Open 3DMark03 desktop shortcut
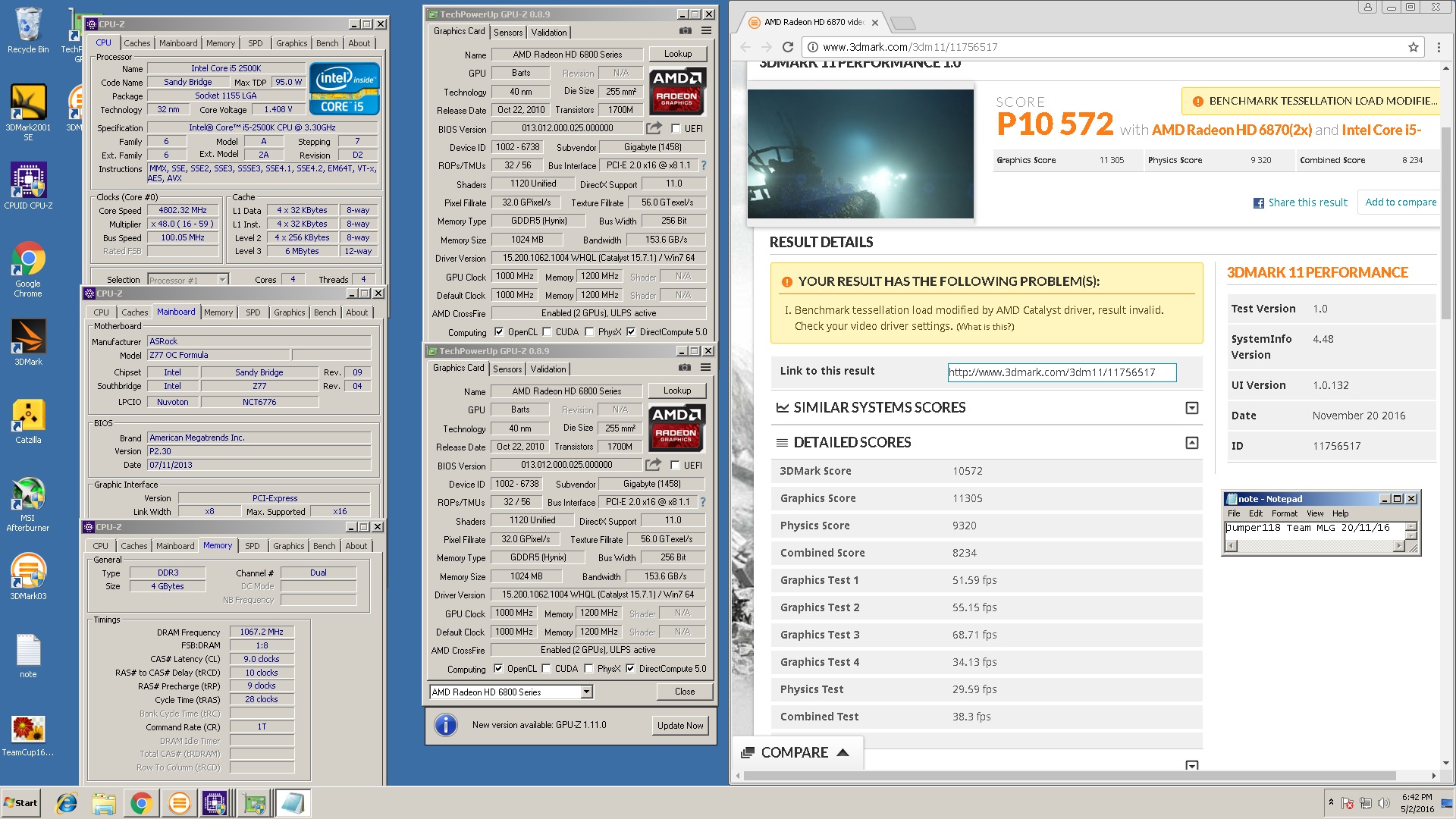1456x819 pixels. (x=28, y=576)
